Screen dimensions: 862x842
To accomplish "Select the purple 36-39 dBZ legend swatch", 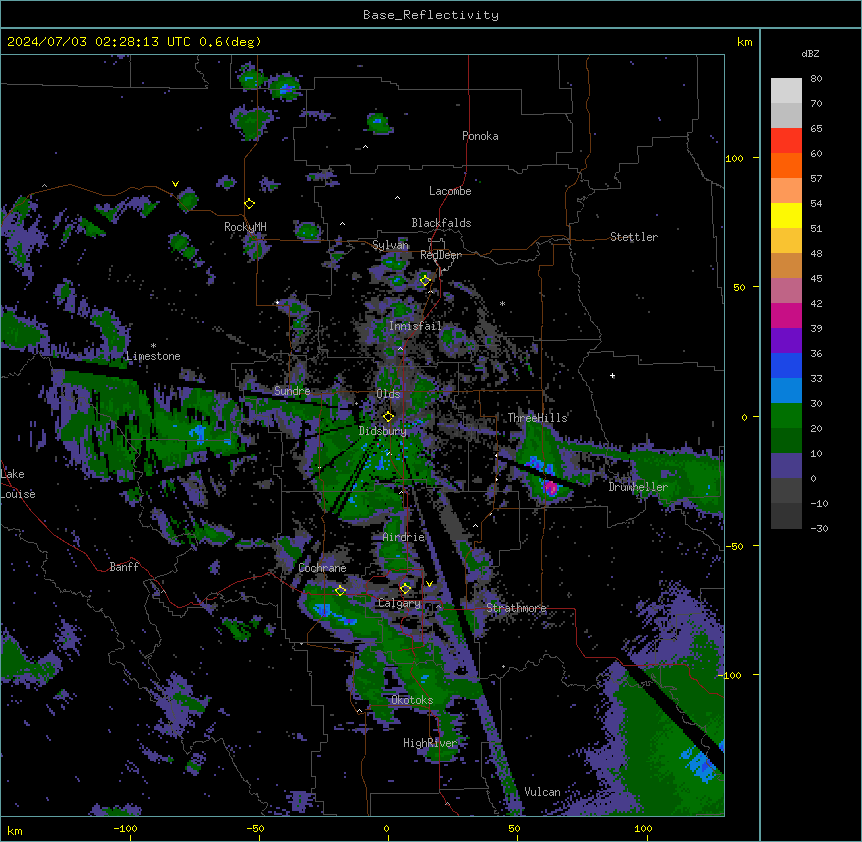I will tap(786, 341).
